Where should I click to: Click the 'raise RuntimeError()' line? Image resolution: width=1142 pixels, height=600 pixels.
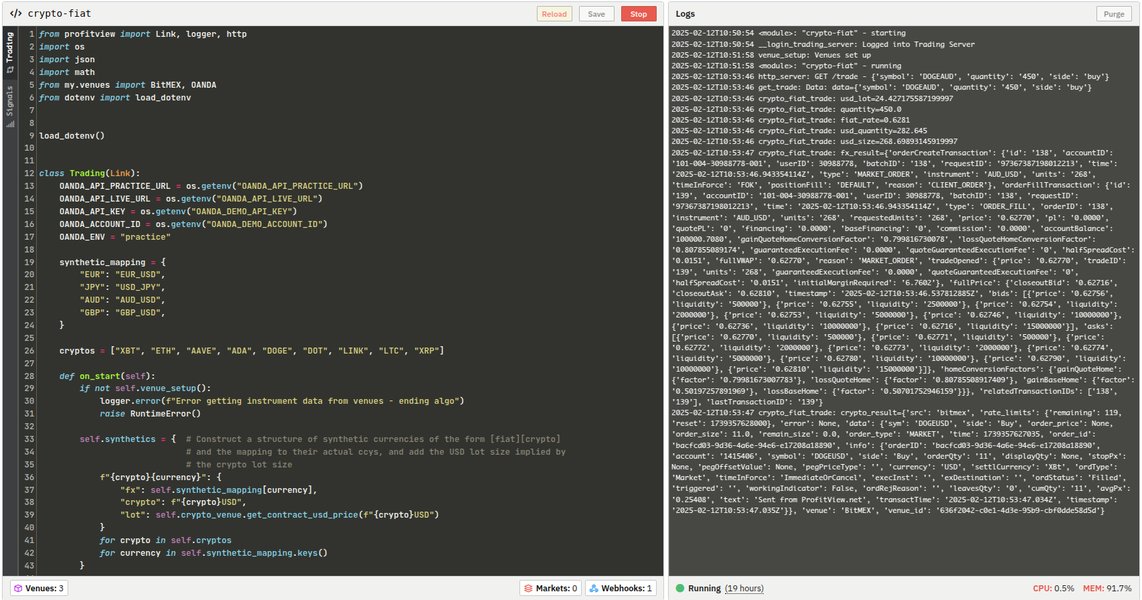pyautogui.click(x=150, y=414)
